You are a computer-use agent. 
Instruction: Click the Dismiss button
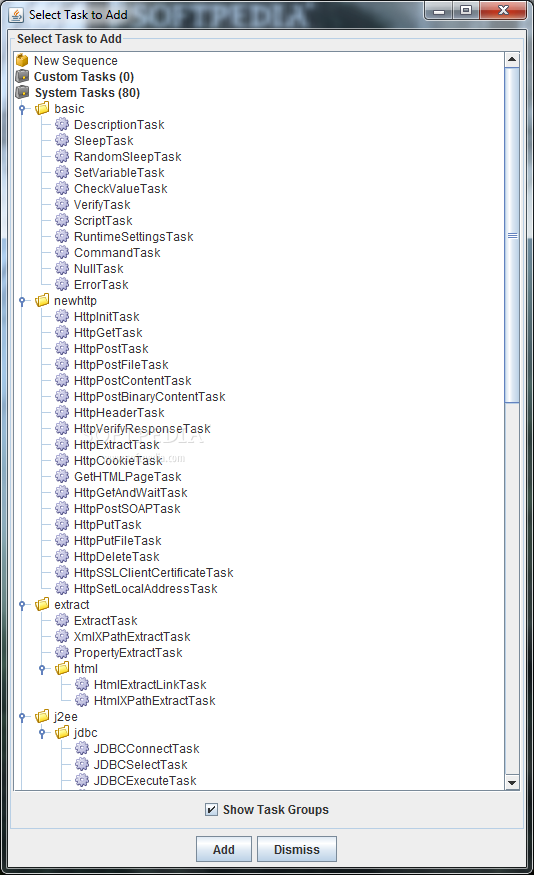pyautogui.click(x=297, y=849)
